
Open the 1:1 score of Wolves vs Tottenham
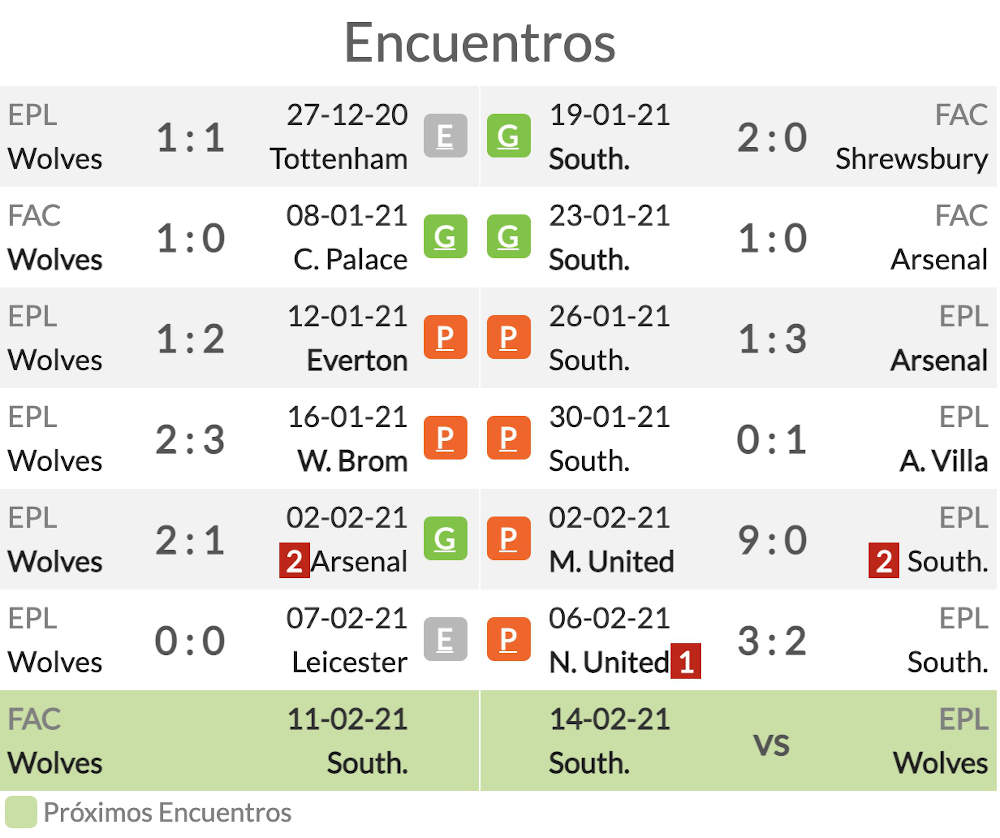(x=190, y=137)
